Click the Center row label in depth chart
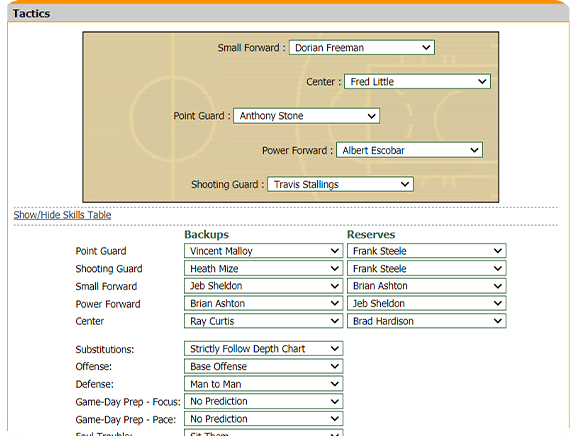The width and height of the screenshot is (574, 436). pos(90,321)
